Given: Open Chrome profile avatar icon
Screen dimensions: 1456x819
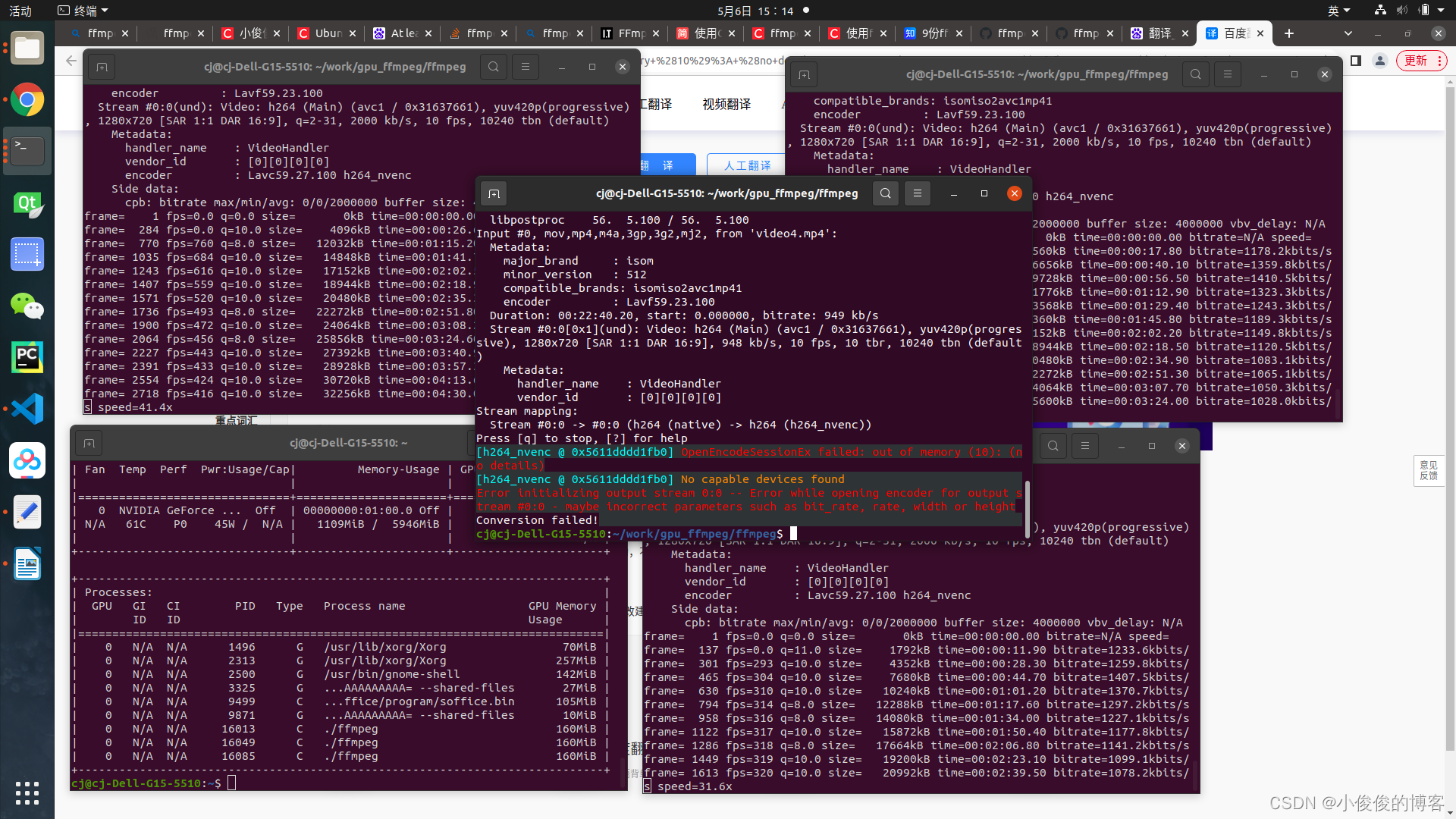Looking at the screenshot, I should coord(1380,61).
